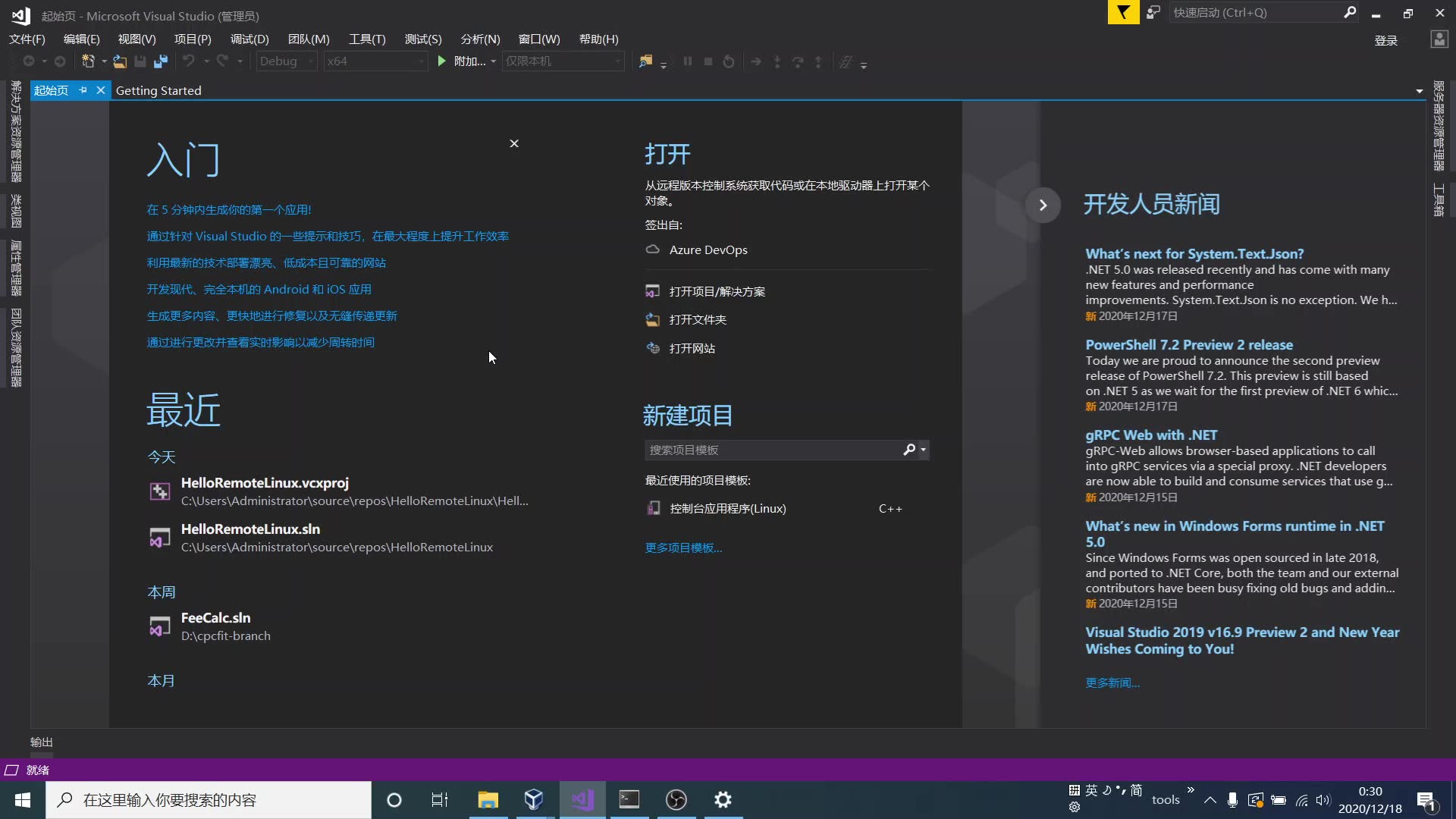
Task: Click the Save All toolbar icon
Action: click(x=161, y=61)
